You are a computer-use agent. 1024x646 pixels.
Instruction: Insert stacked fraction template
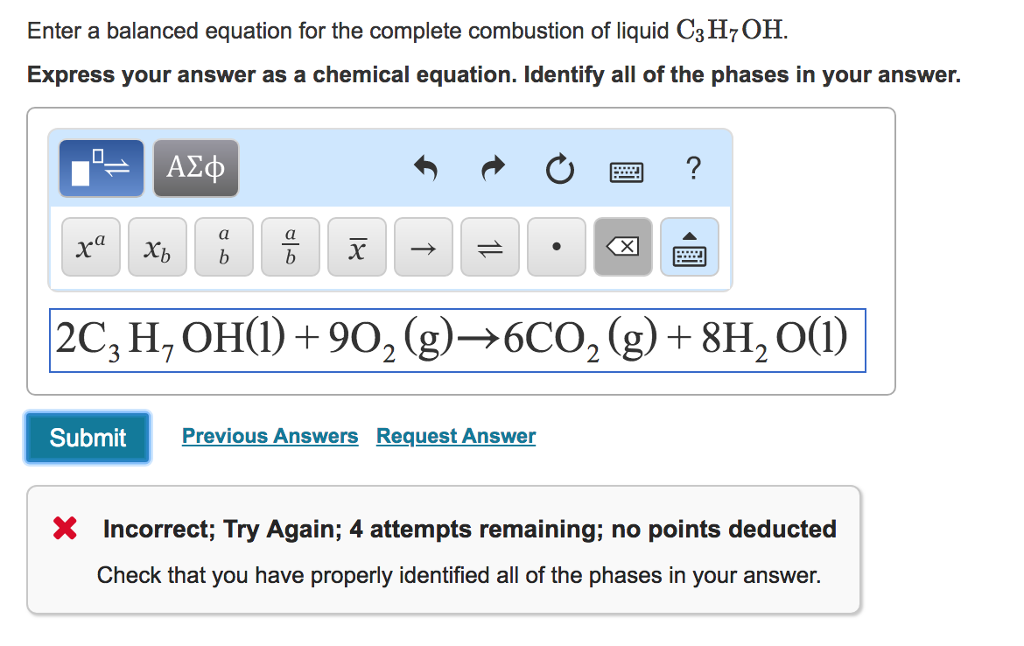tap(223, 246)
